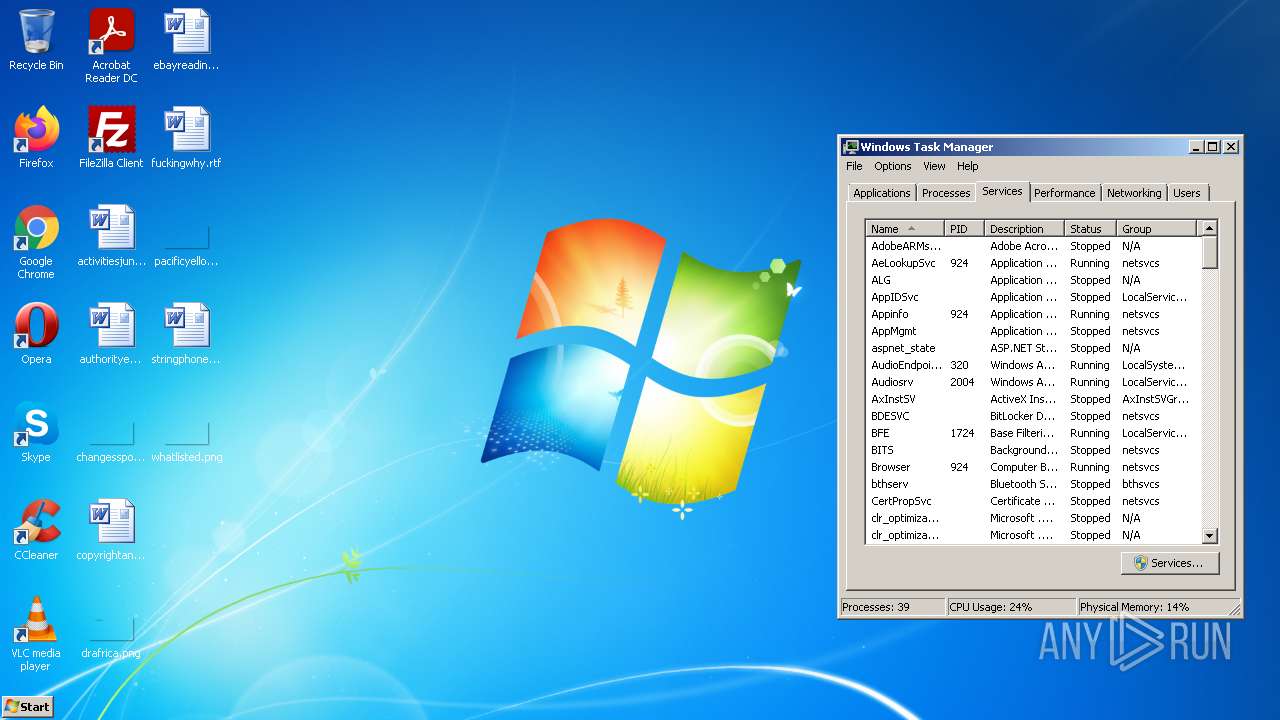Switch to the Applications tab
This screenshot has height=720, width=1280.
click(882, 193)
